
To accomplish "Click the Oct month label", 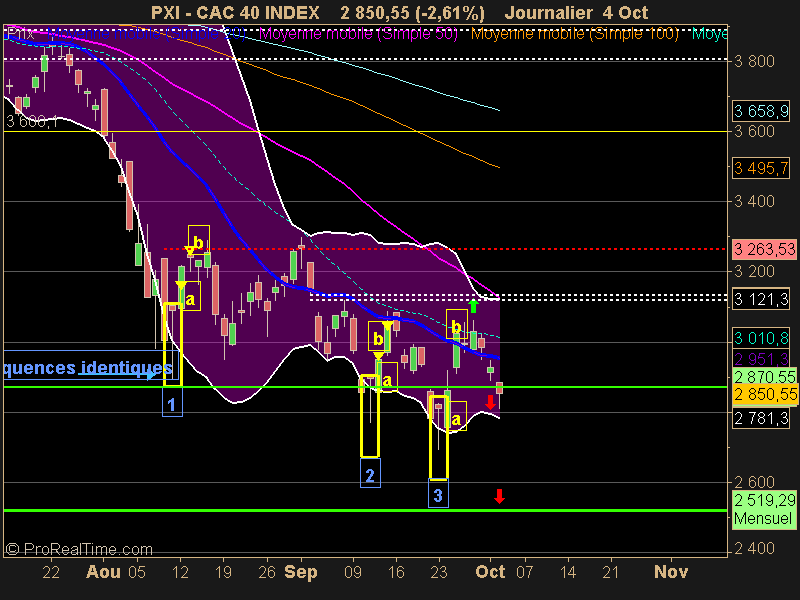I will click(x=490, y=571).
